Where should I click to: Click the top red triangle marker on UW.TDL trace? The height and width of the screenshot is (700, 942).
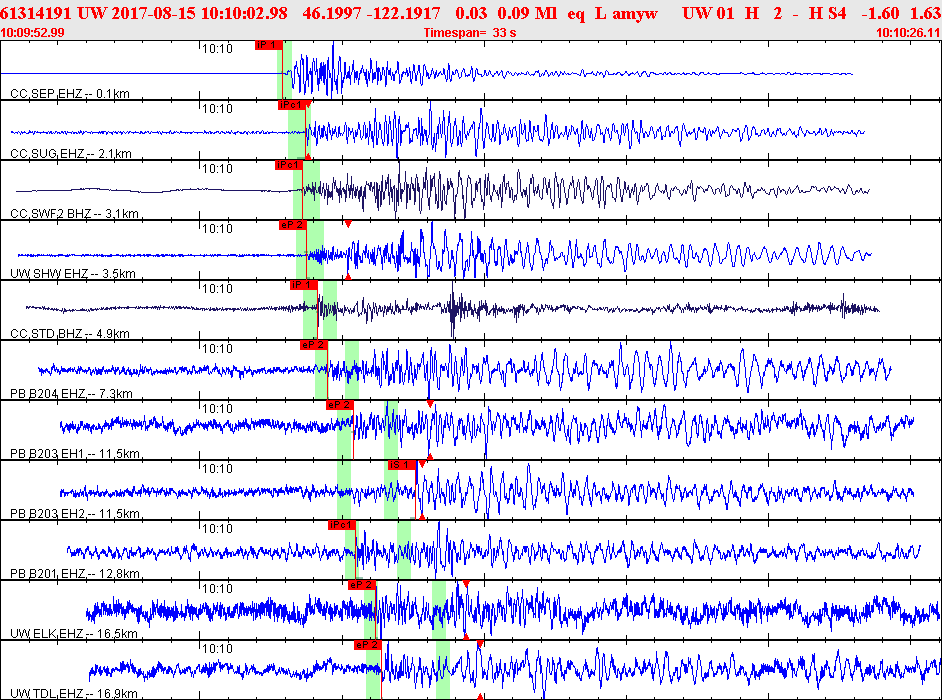(x=479, y=645)
